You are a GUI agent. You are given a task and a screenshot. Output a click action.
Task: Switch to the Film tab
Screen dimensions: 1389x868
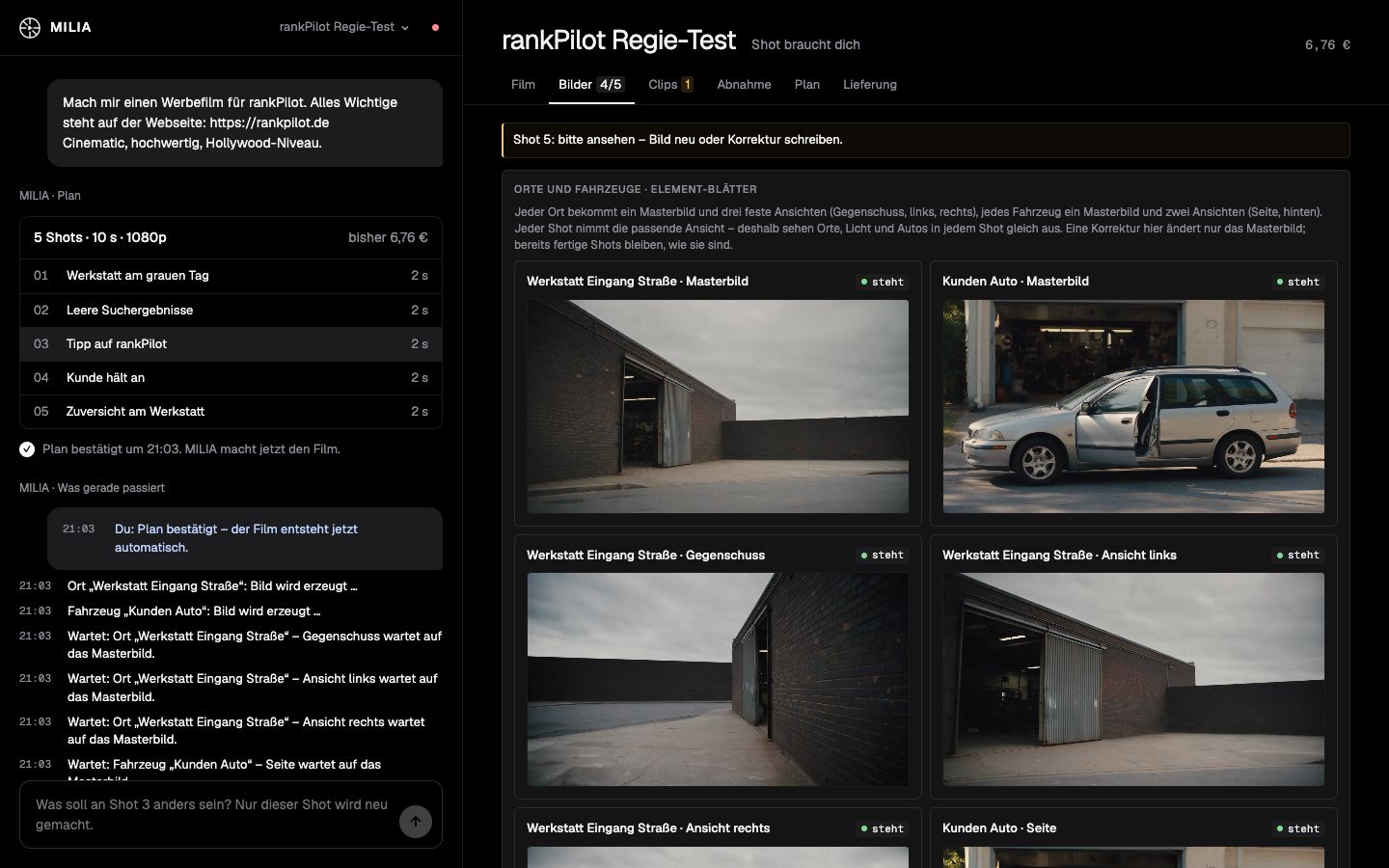523,85
